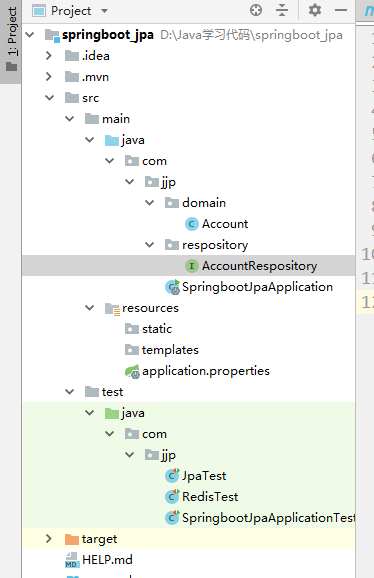Click the JpaTest class icon
374x578 pixels.
(172, 476)
